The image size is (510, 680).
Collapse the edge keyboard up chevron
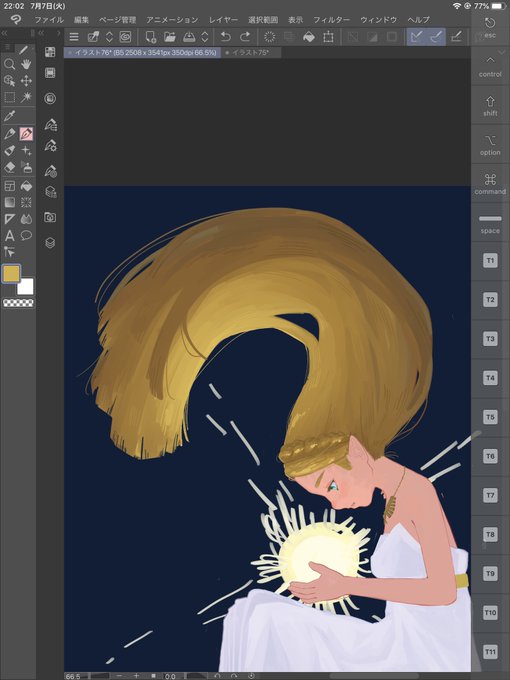click(x=490, y=60)
